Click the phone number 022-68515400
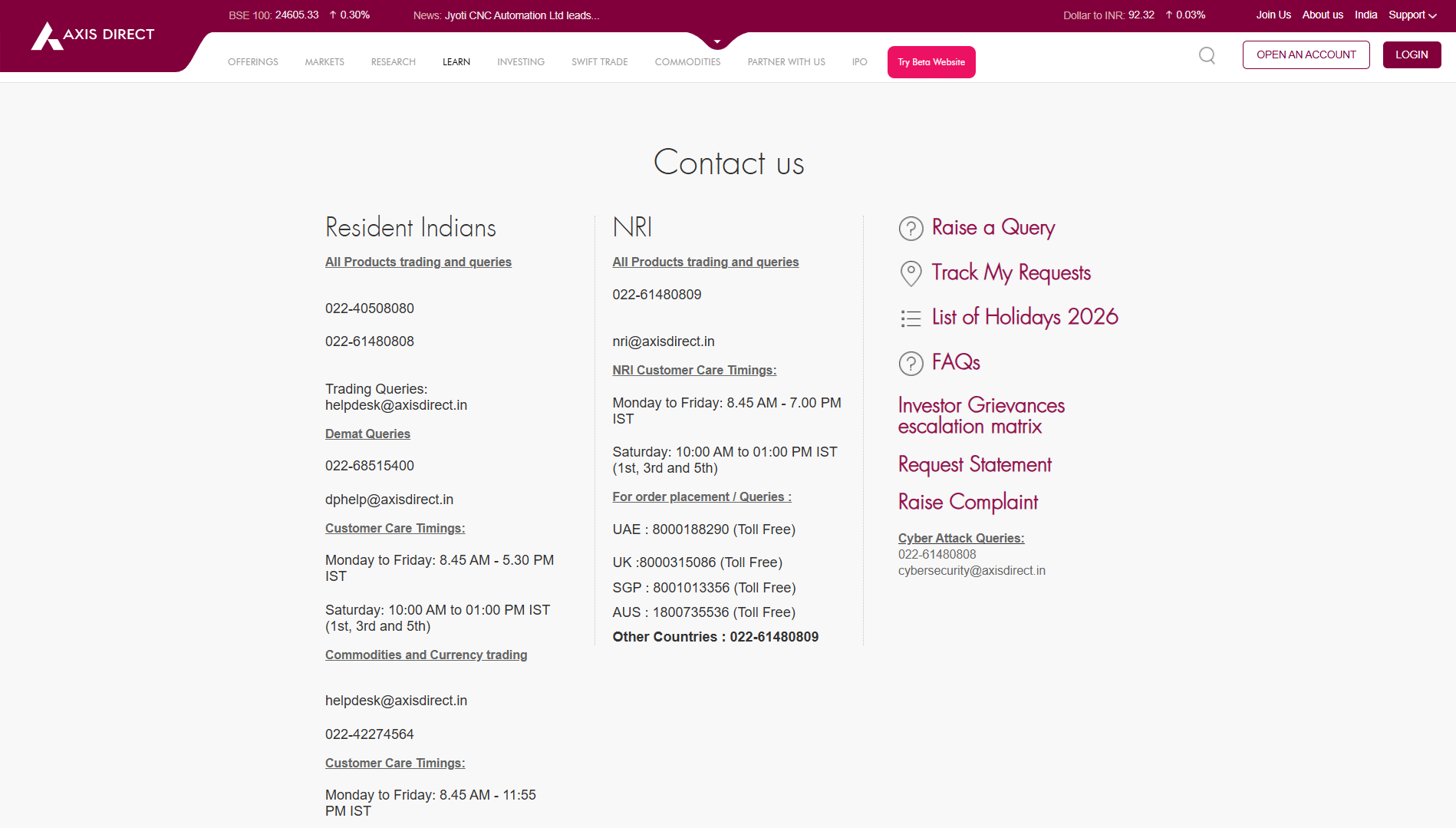1456x828 pixels. click(370, 466)
